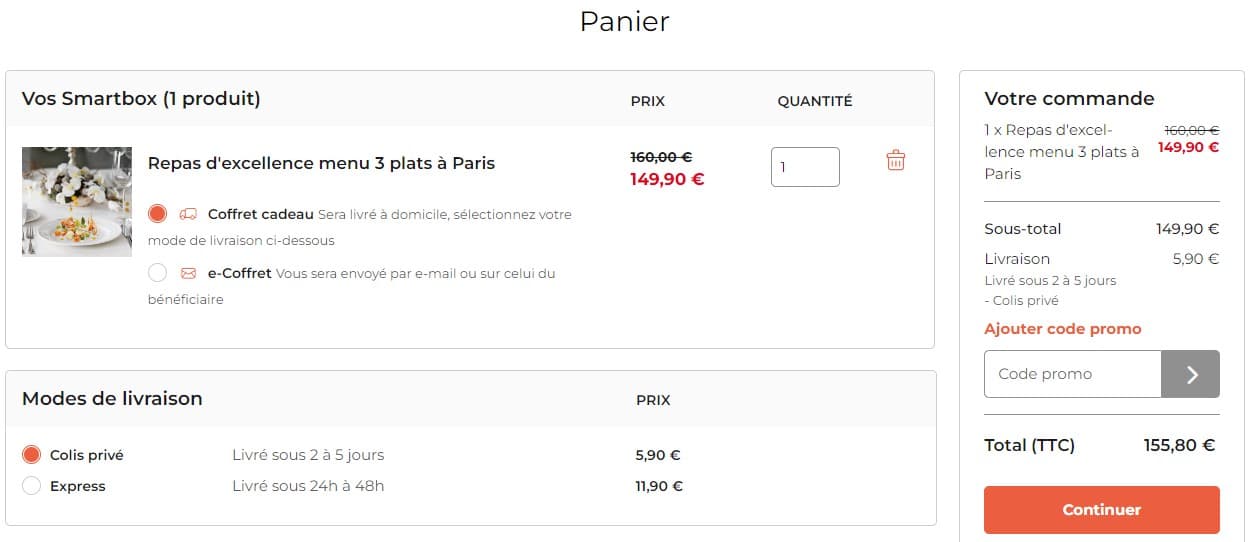1252x542 pixels.
Task: Click the quantity input field
Action: (x=804, y=167)
